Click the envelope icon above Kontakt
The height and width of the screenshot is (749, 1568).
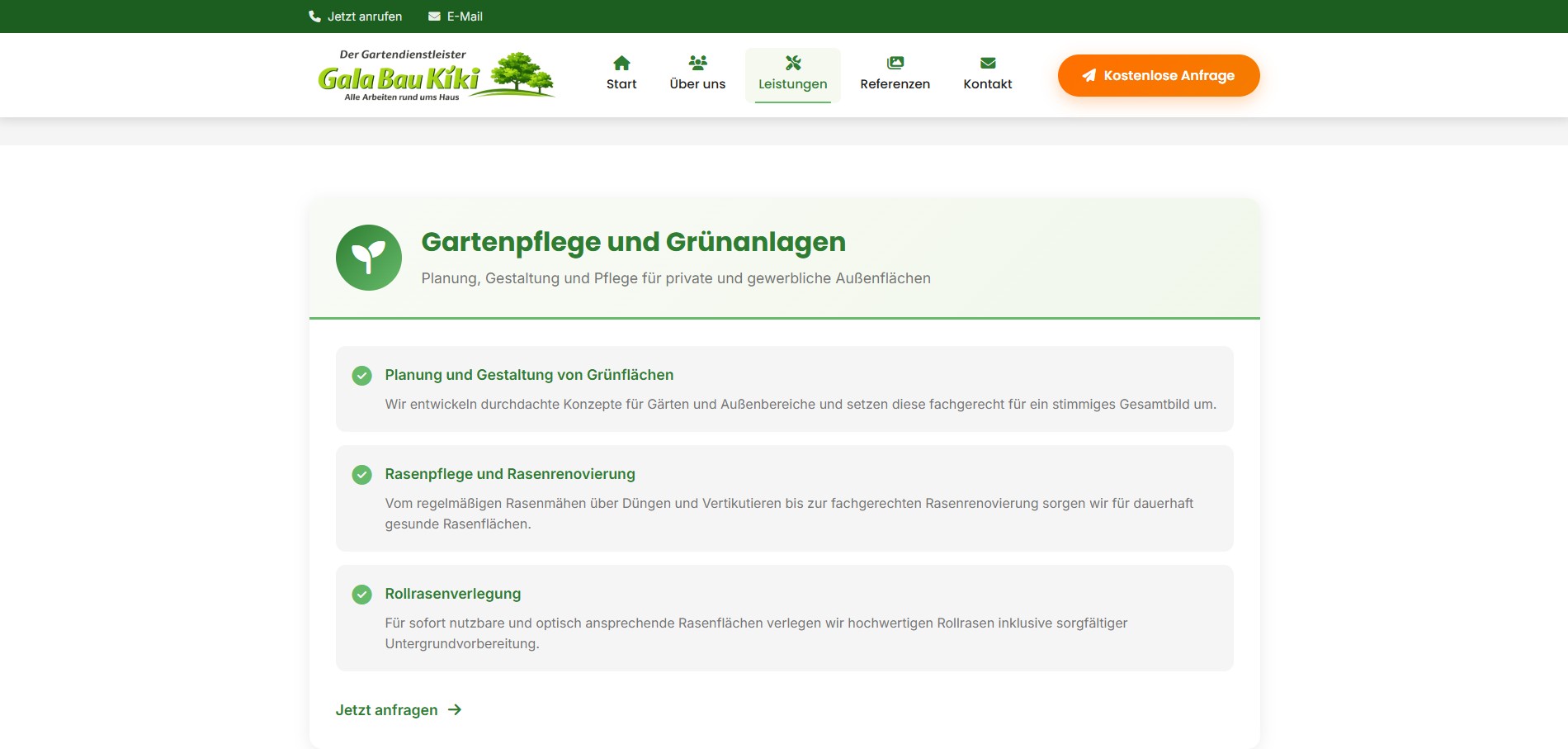(987, 63)
